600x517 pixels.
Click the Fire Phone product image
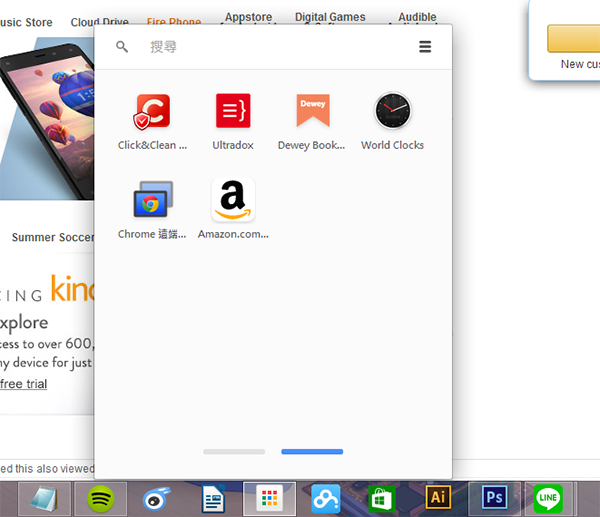(x=47, y=119)
